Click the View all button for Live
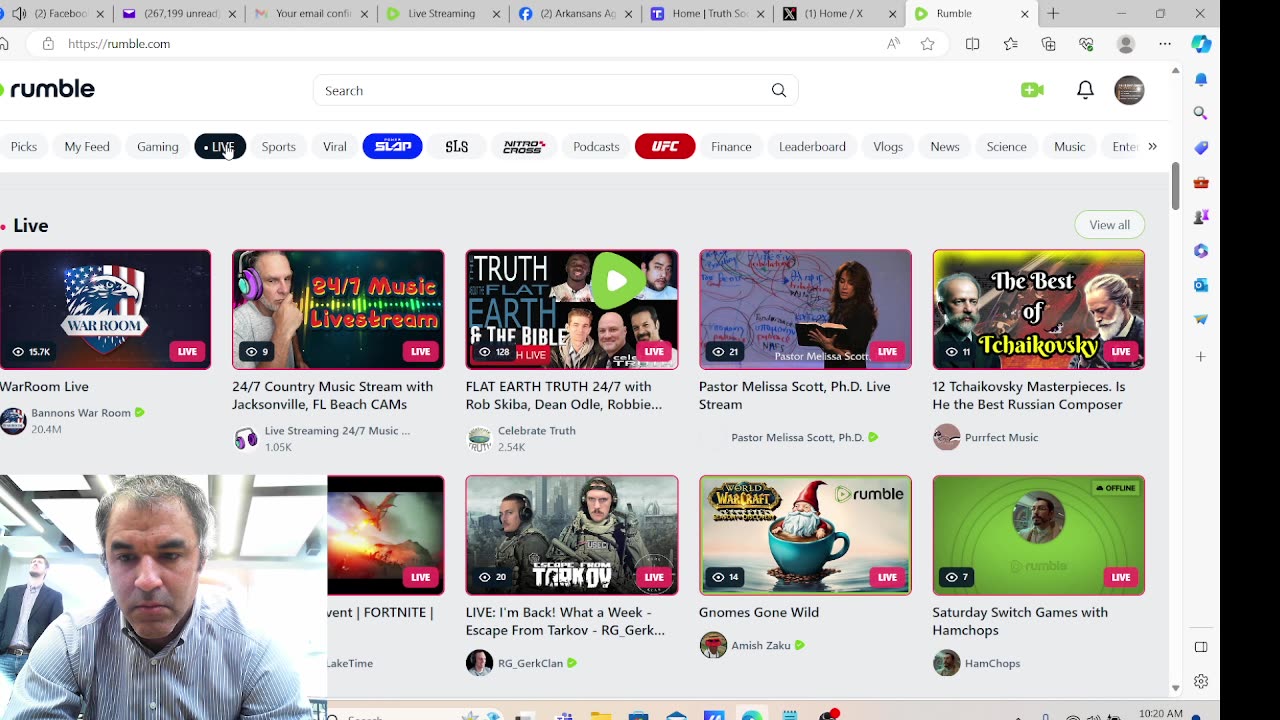Screen dimensions: 1280x720 click(1110, 225)
